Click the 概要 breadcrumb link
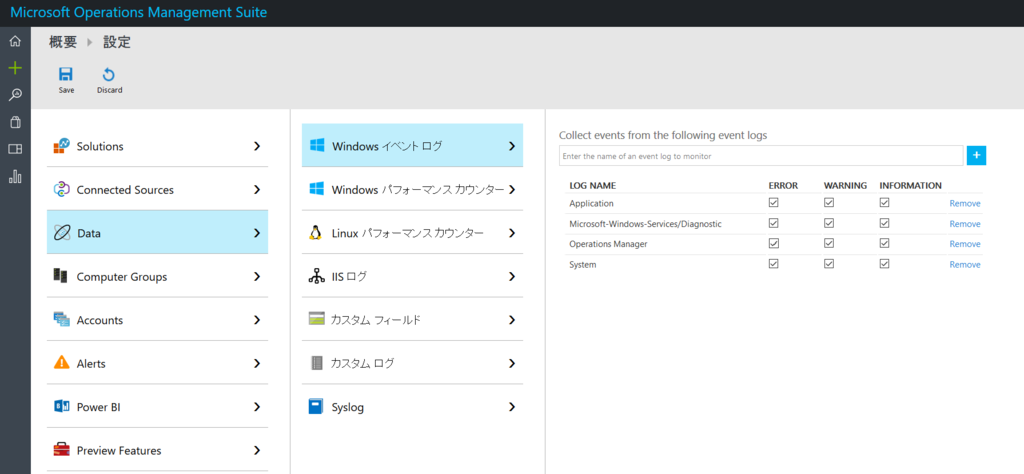 [63, 42]
